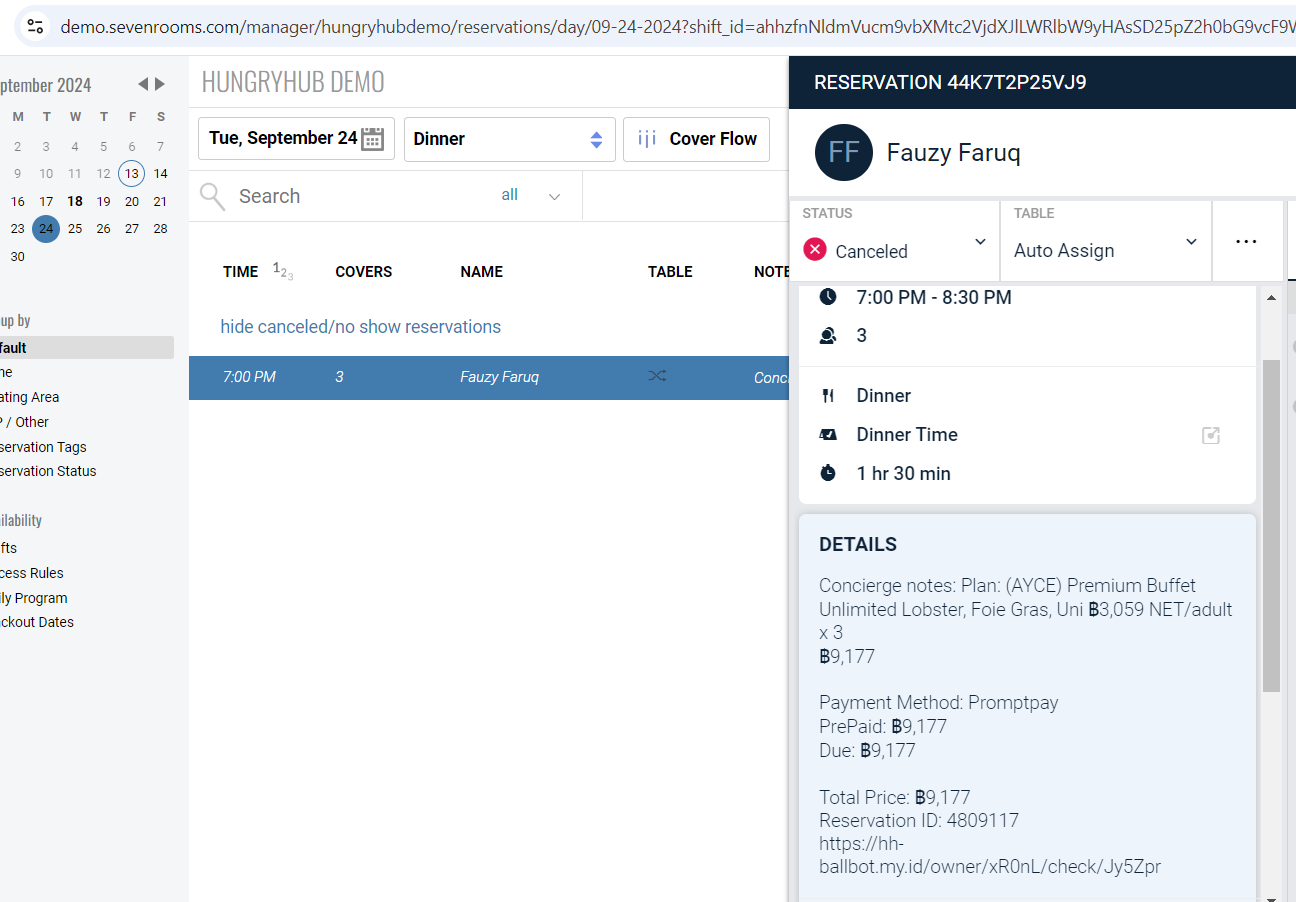
Task: Expand the 'all' search filter dropdown
Action: (553, 196)
